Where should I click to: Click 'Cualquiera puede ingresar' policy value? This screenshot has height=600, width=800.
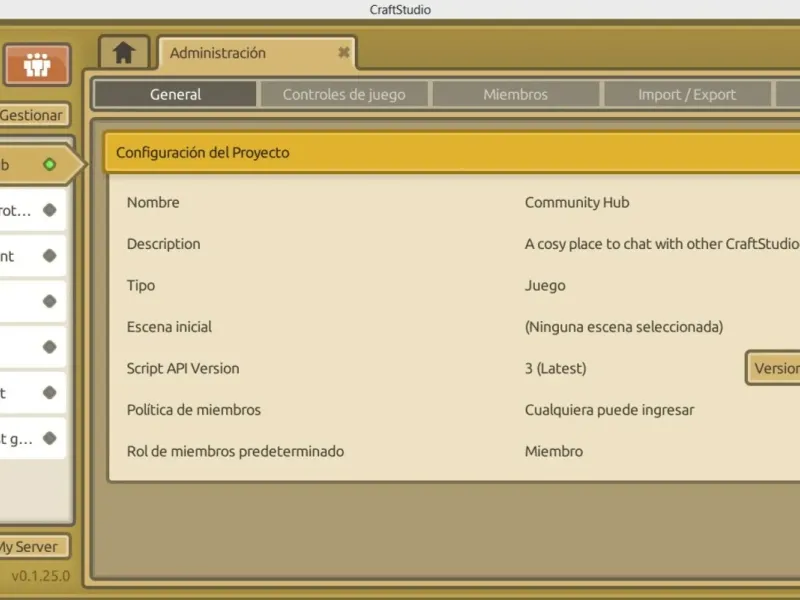click(609, 410)
